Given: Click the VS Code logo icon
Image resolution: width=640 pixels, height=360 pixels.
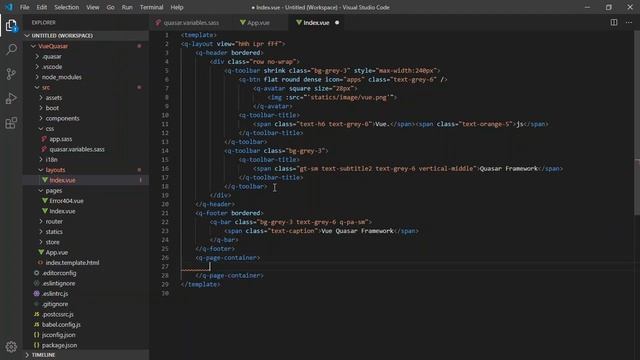Looking at the screenshot, I should [9, 7].
